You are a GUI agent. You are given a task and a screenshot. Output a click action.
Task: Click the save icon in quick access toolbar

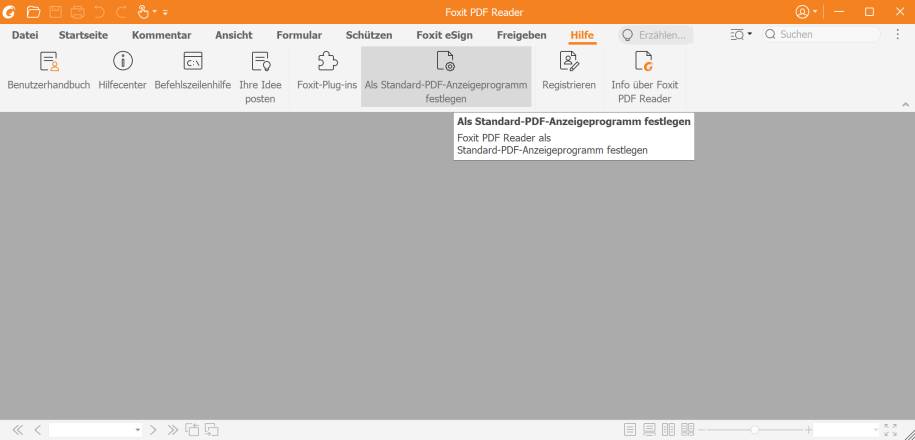click(55, 12)
